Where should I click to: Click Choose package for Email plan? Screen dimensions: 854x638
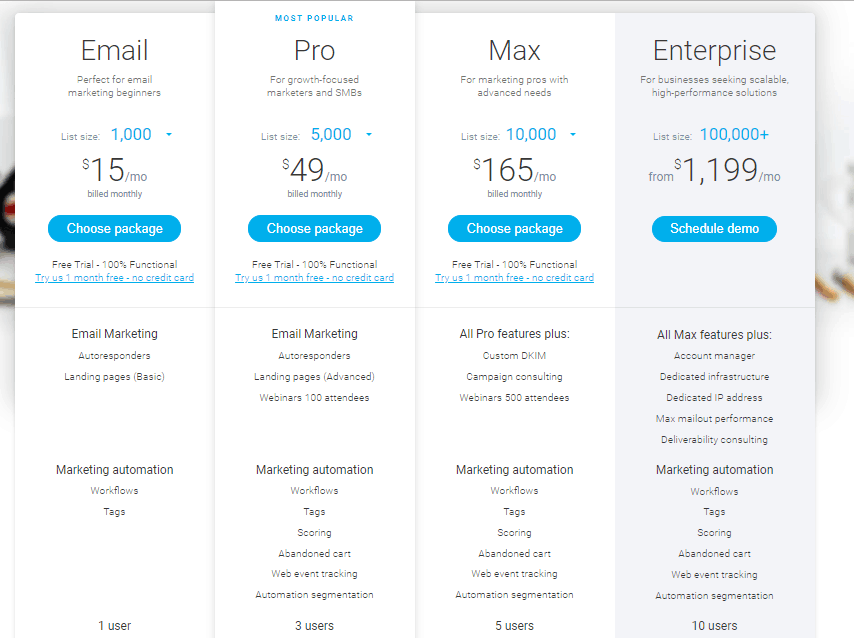coord(114,229)
